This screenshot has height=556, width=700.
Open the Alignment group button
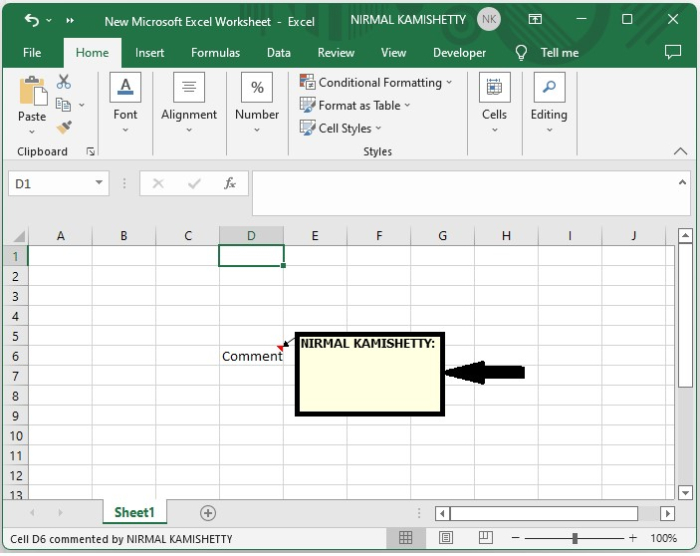[189, 104]
